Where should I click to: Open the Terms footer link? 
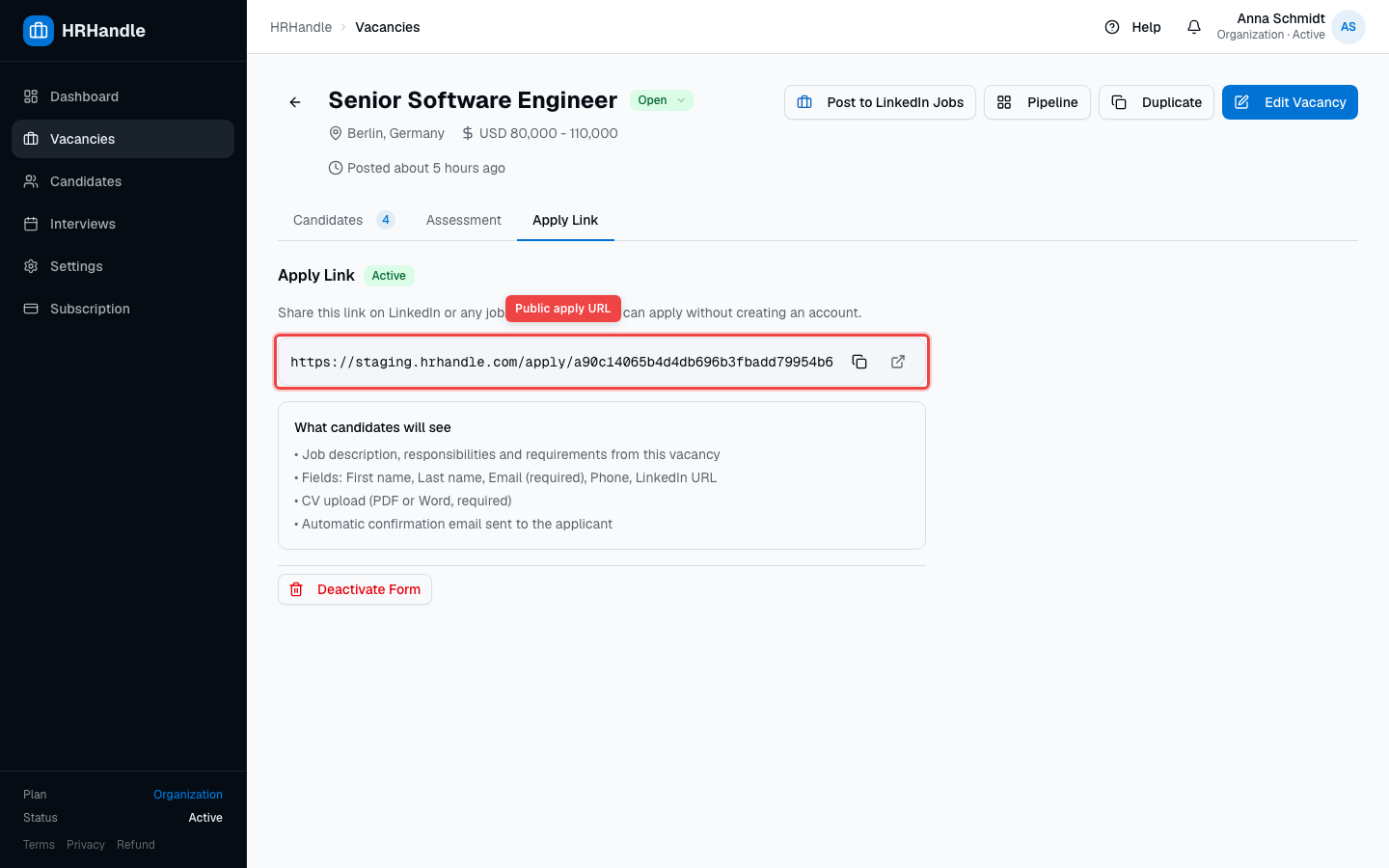(x=39, y=845)
